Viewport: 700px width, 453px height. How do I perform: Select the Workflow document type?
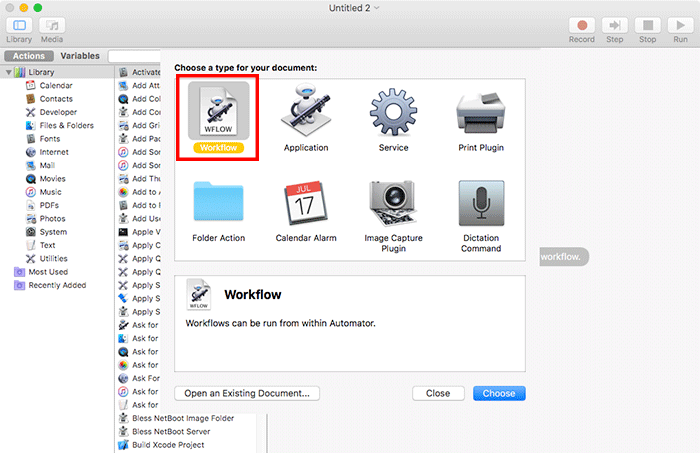pos(218,117)
